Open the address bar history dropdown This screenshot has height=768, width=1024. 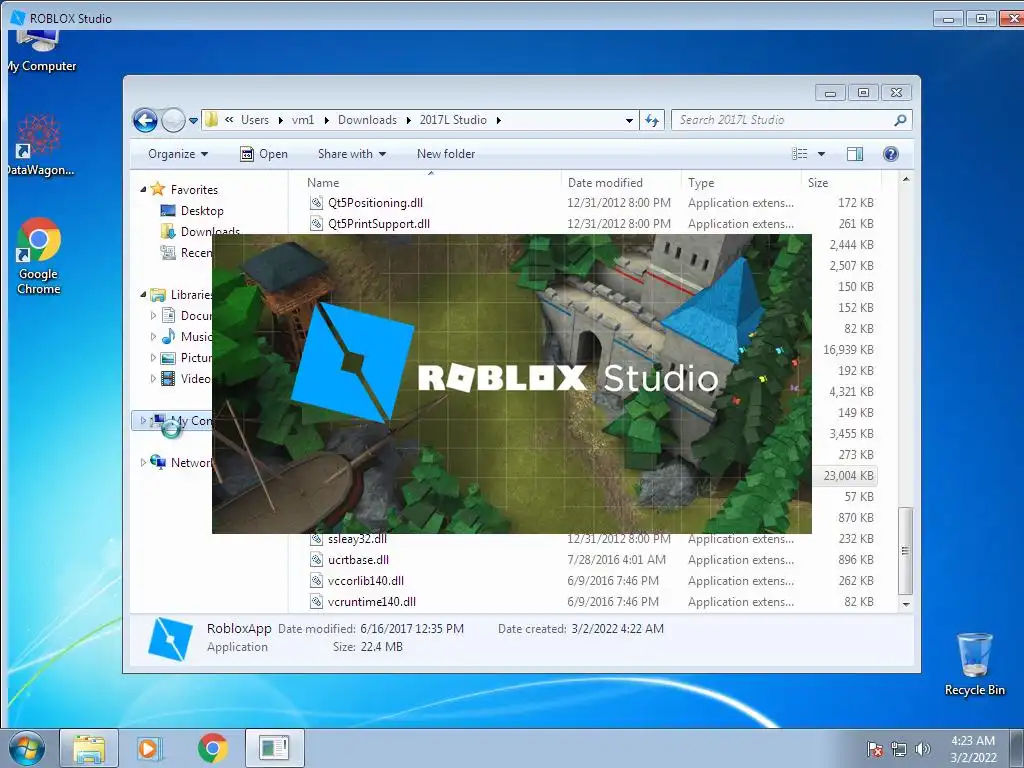629,120
